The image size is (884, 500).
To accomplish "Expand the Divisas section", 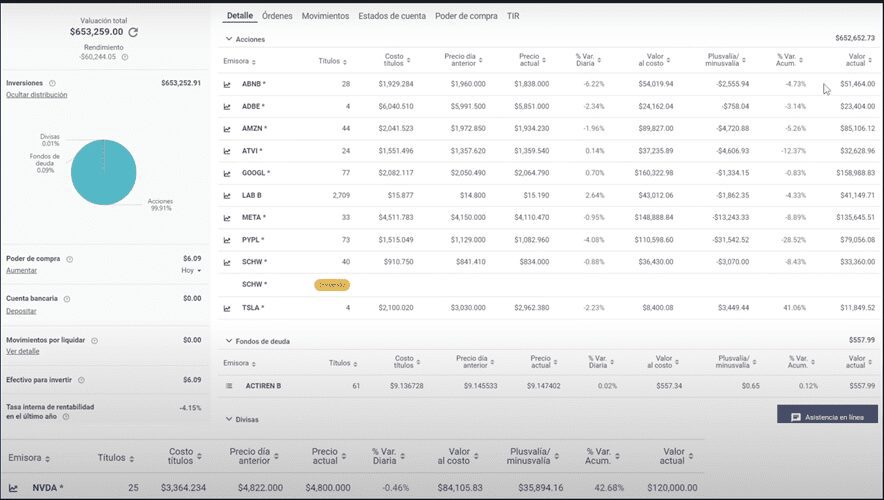I will [228, 419].
